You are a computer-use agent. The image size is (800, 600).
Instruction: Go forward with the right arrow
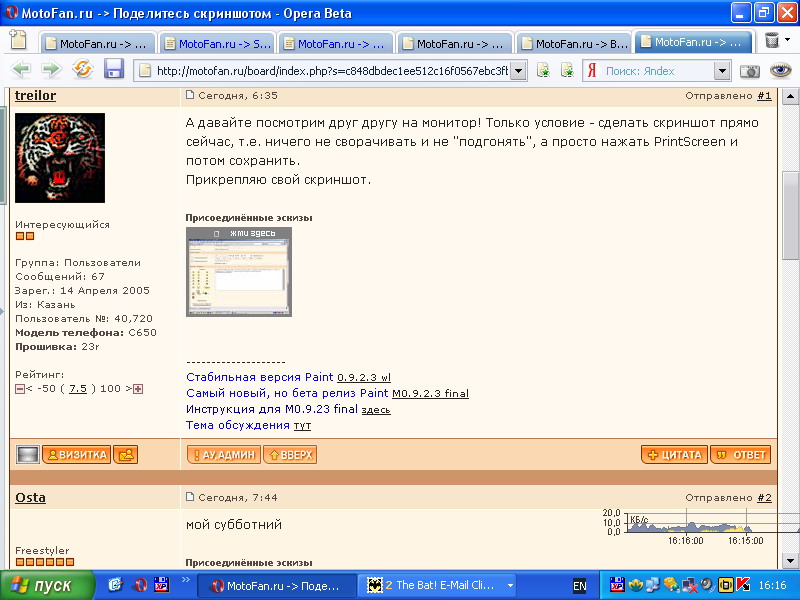(x=51, y=69)
